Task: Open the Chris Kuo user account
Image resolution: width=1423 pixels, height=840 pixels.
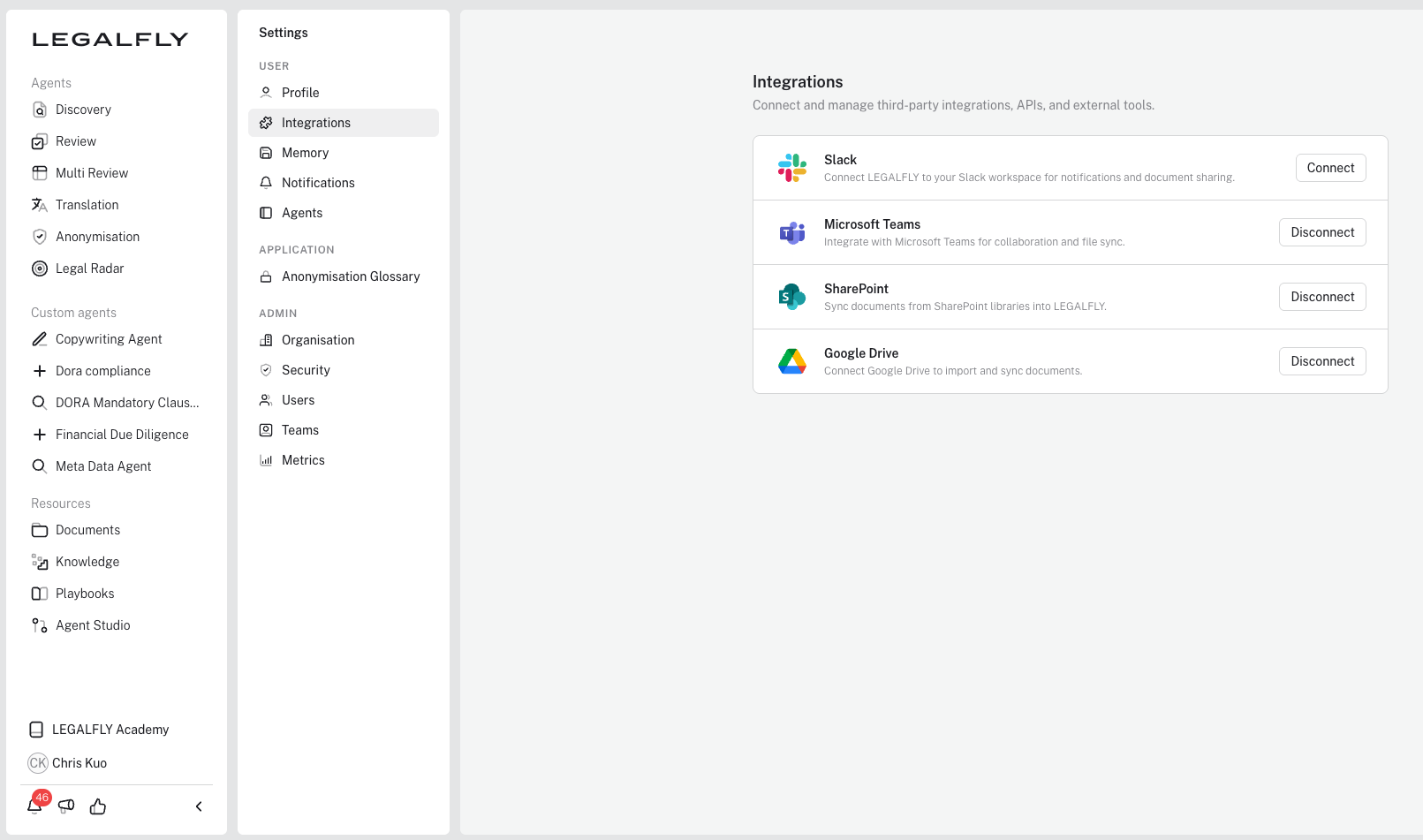Action: coord(79,763)
